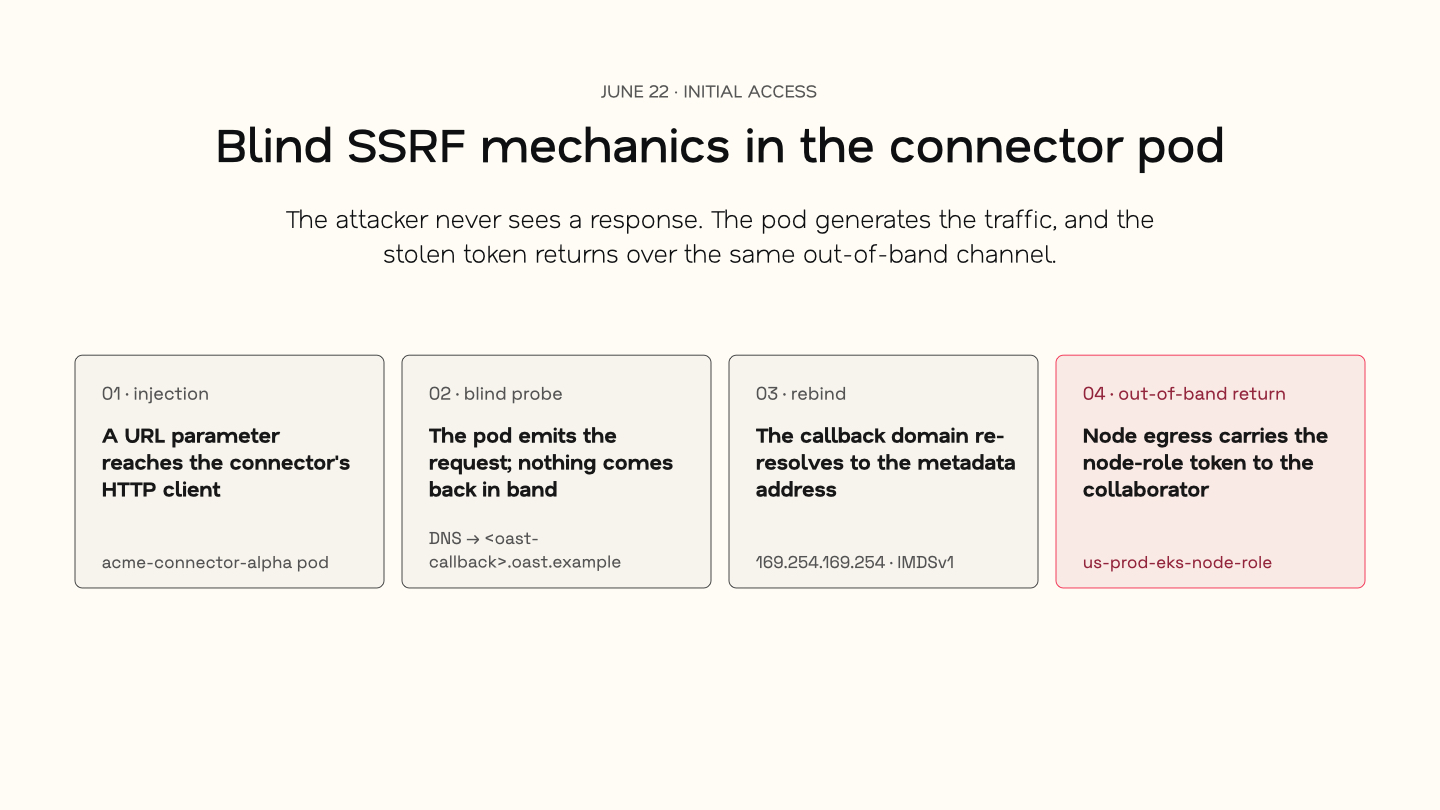
Task: Select the red 'us-prod-eks-node-role' caption
Action: 1177,562
